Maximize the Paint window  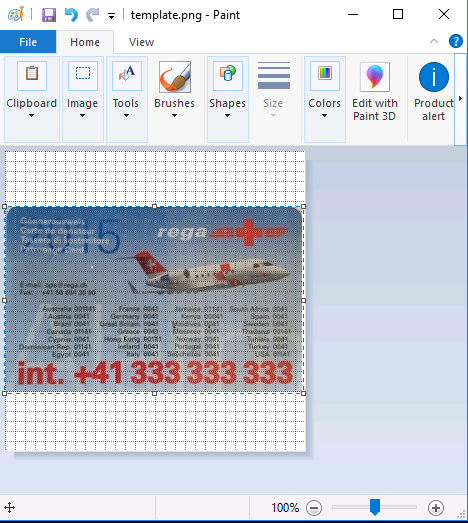pyautogui.click(x=398, y=14)
